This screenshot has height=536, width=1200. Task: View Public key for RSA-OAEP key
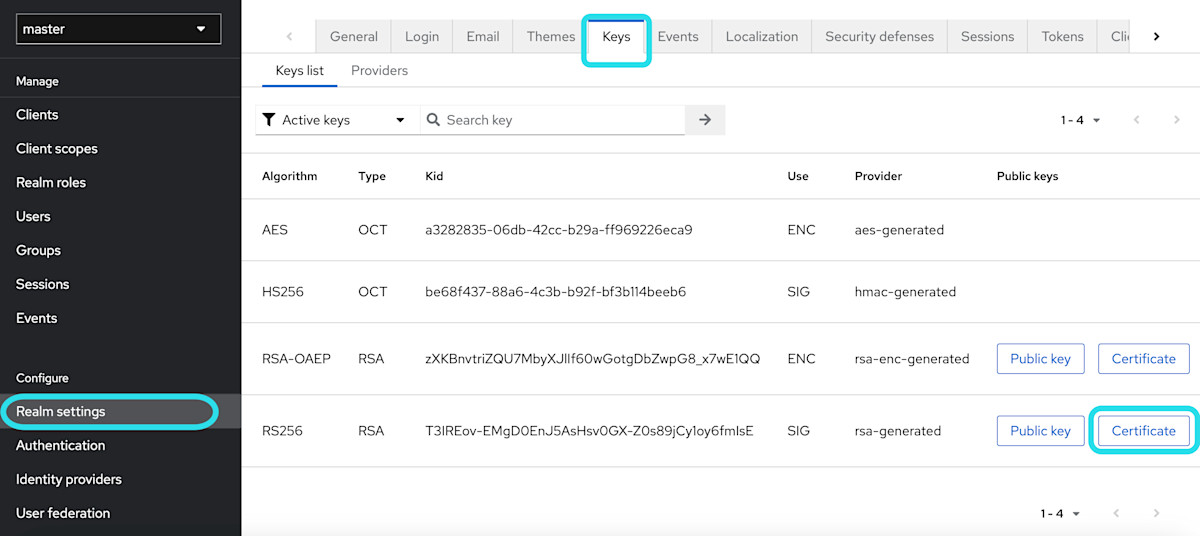coord(1040,359)
